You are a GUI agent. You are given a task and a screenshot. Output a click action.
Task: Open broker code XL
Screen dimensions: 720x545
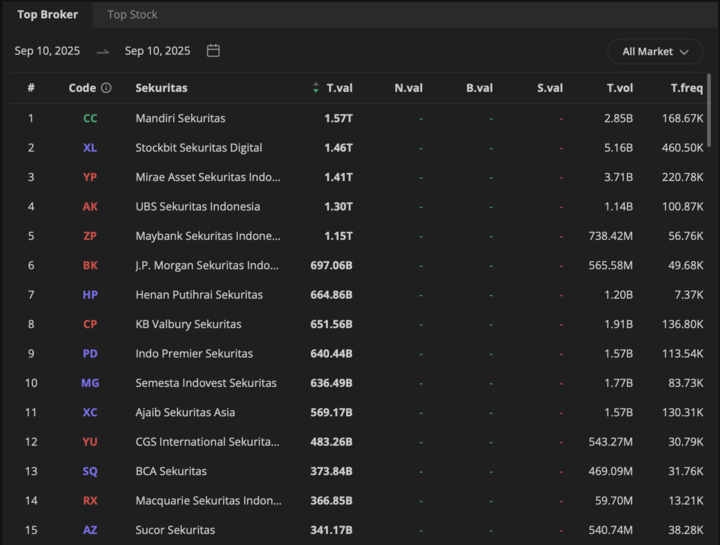pos(90,148)
